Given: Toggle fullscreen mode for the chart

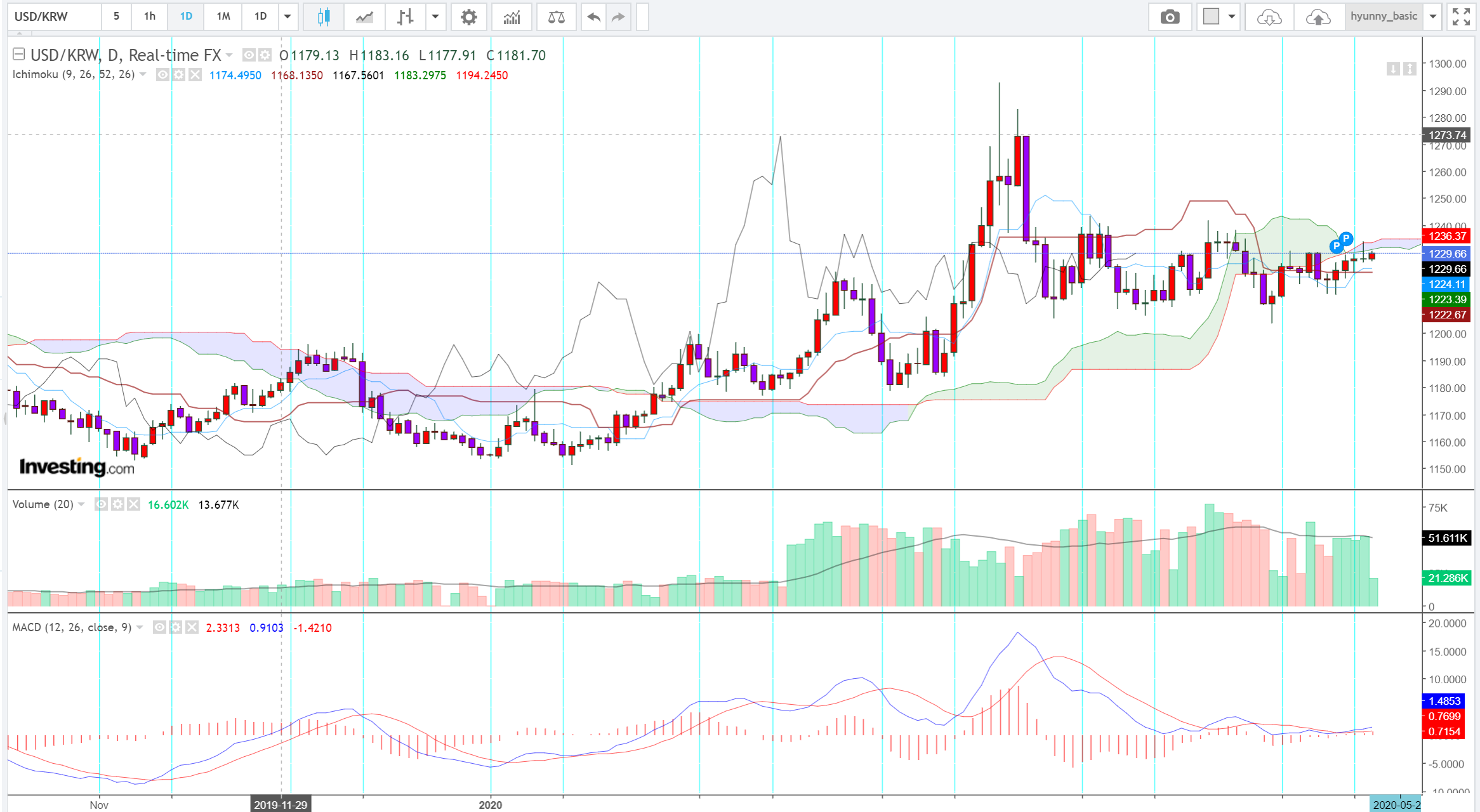Looking at the screenshot, I should click(x=1461, y=17).
